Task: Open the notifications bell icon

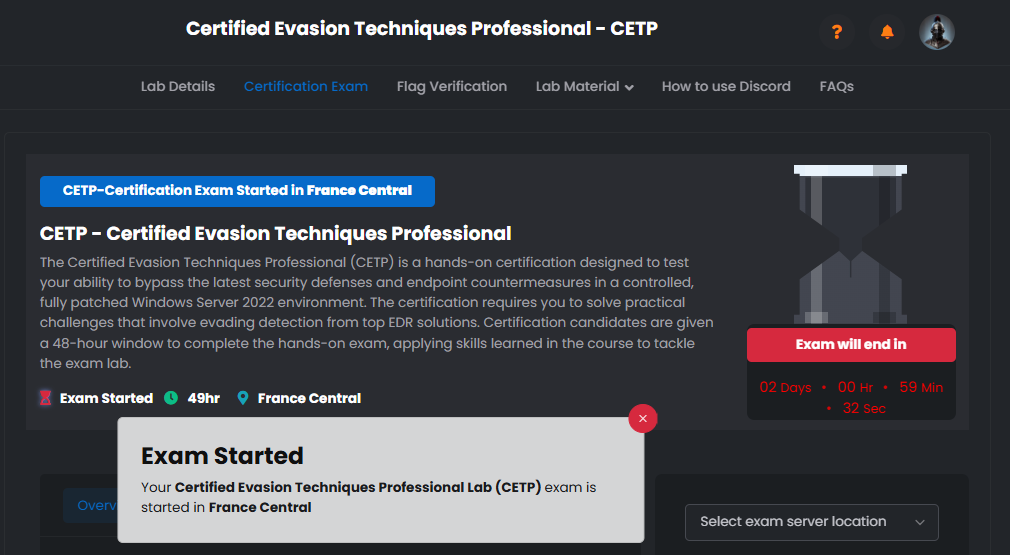Action: pyautogui.click(x=887, y=32)
